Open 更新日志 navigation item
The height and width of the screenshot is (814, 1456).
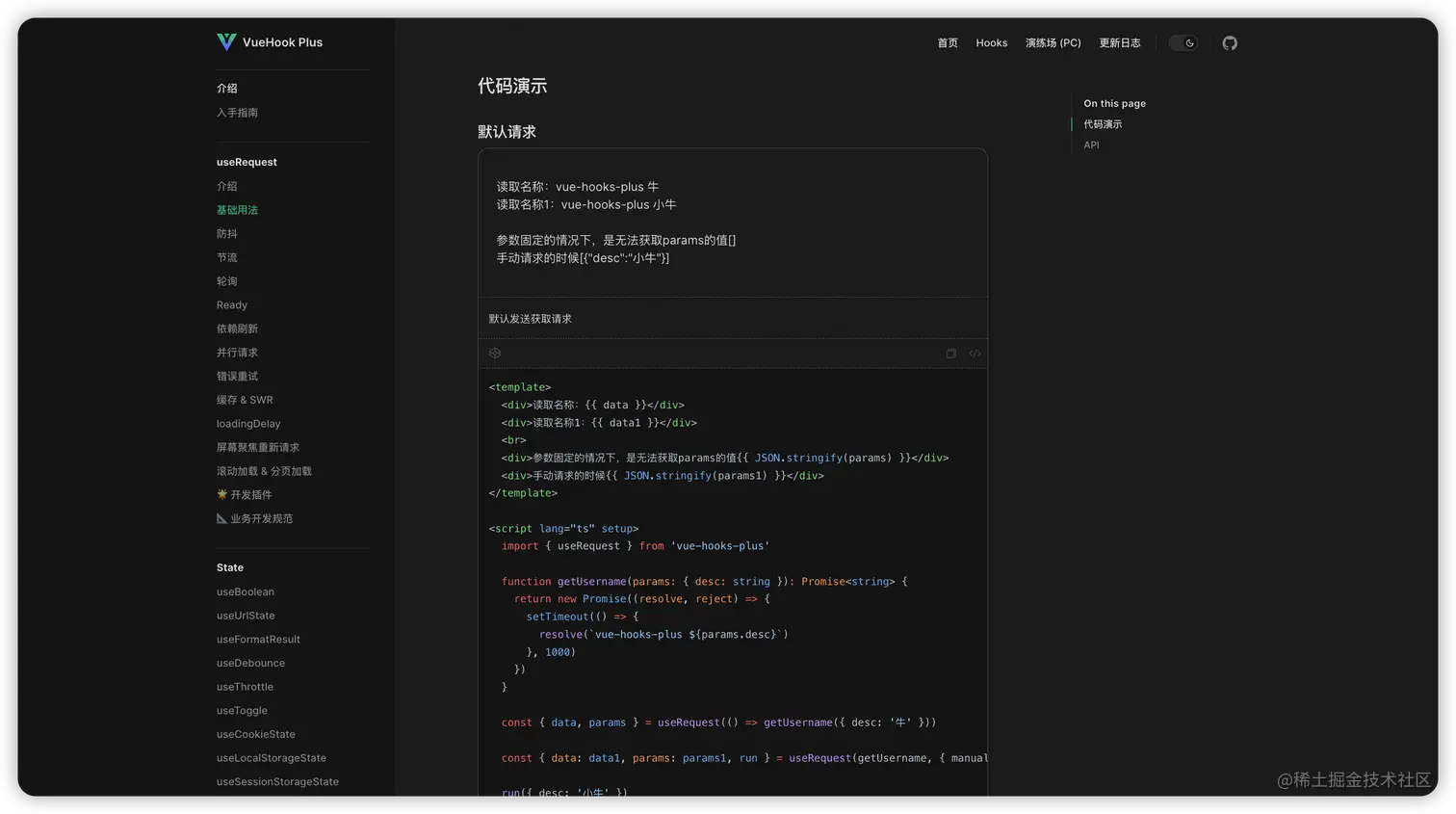[1120, 42]
